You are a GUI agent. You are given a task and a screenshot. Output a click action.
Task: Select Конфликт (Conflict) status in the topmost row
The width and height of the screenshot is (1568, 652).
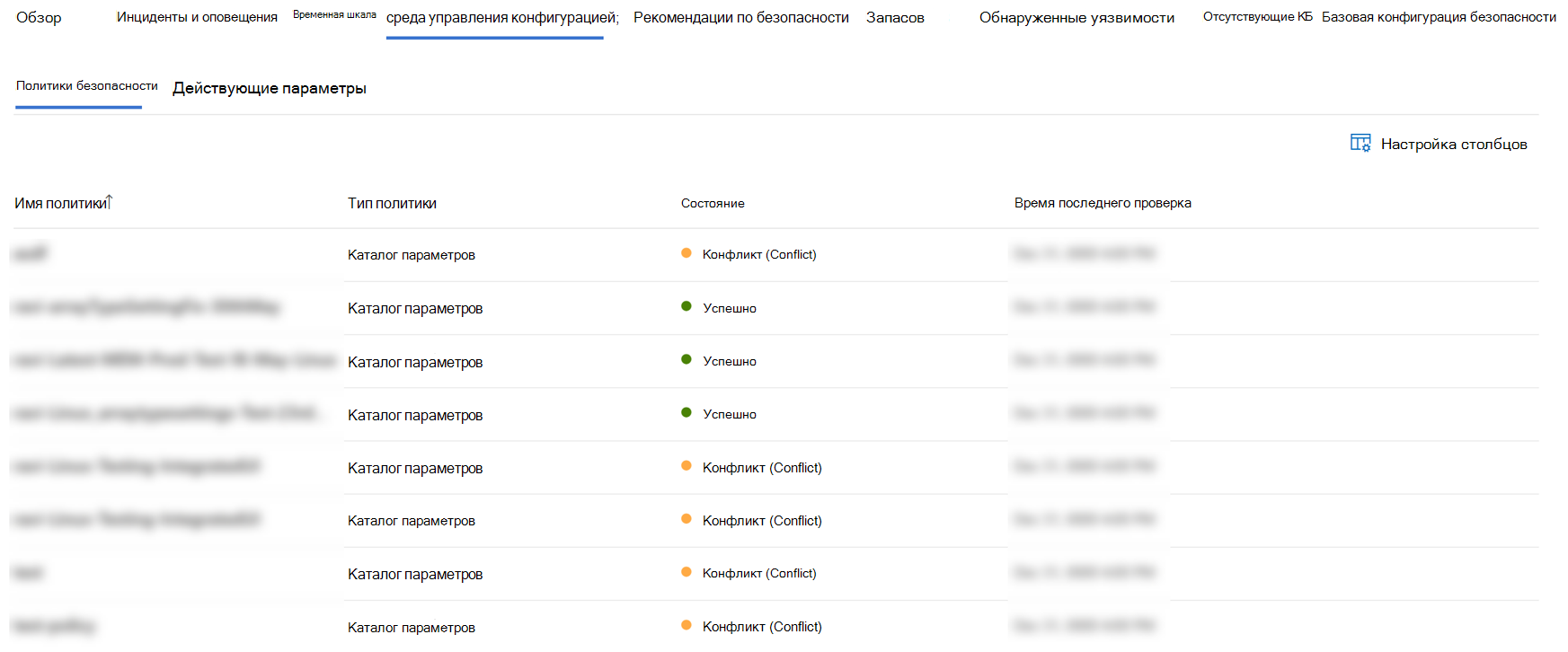coord(759,254)
